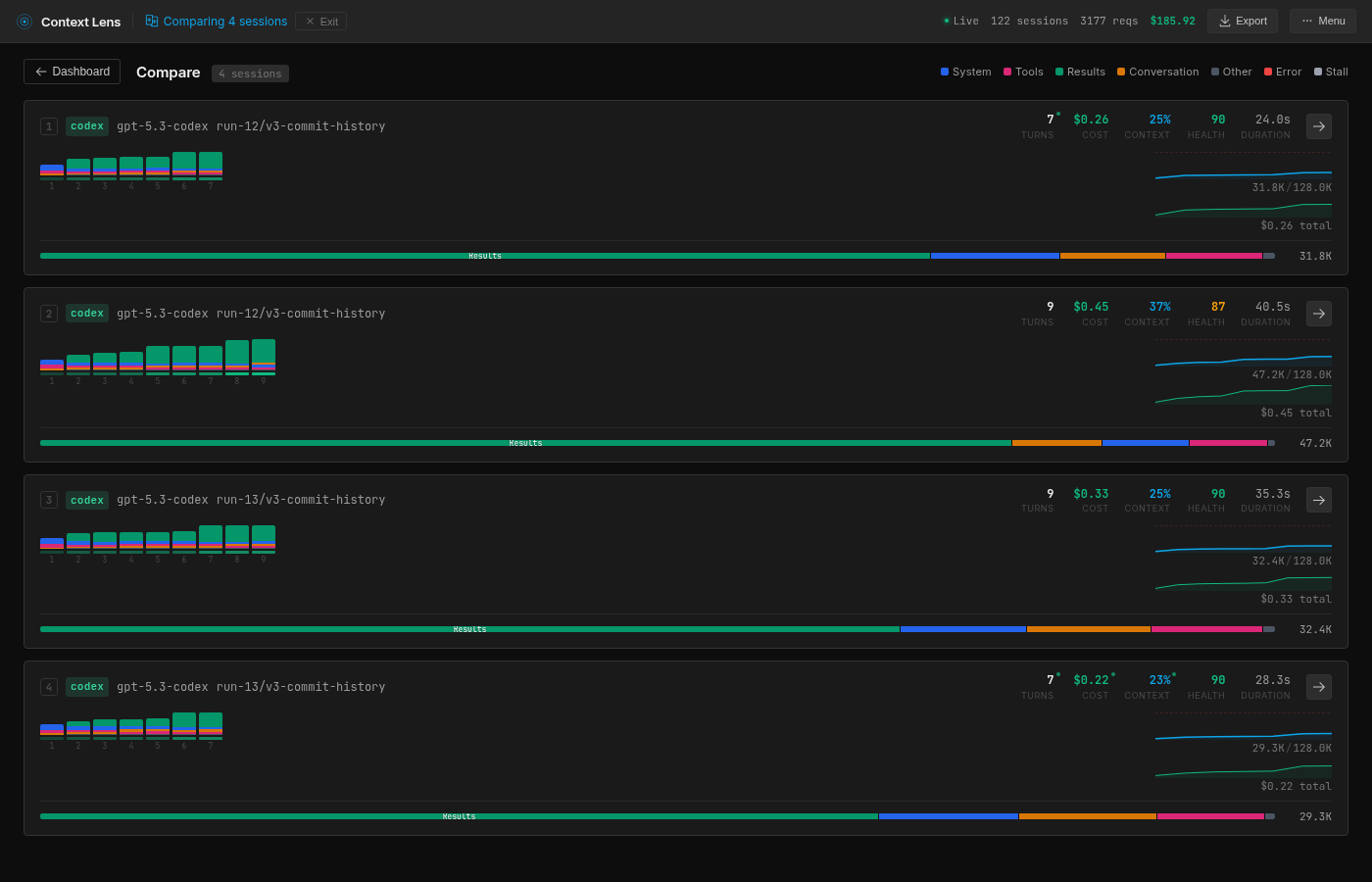Click the download icon inside the Export button

pos(1226,20)
